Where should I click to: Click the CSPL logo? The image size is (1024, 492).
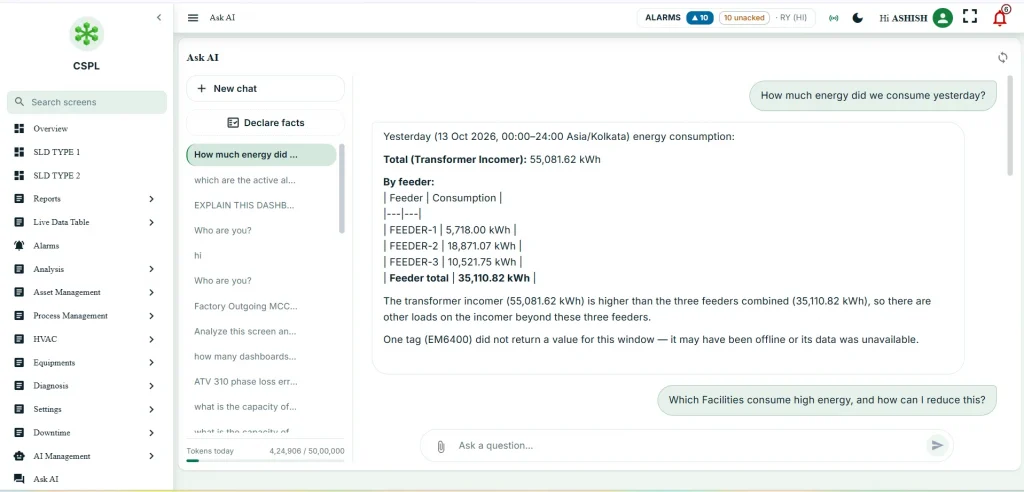[x=86, y=35]
